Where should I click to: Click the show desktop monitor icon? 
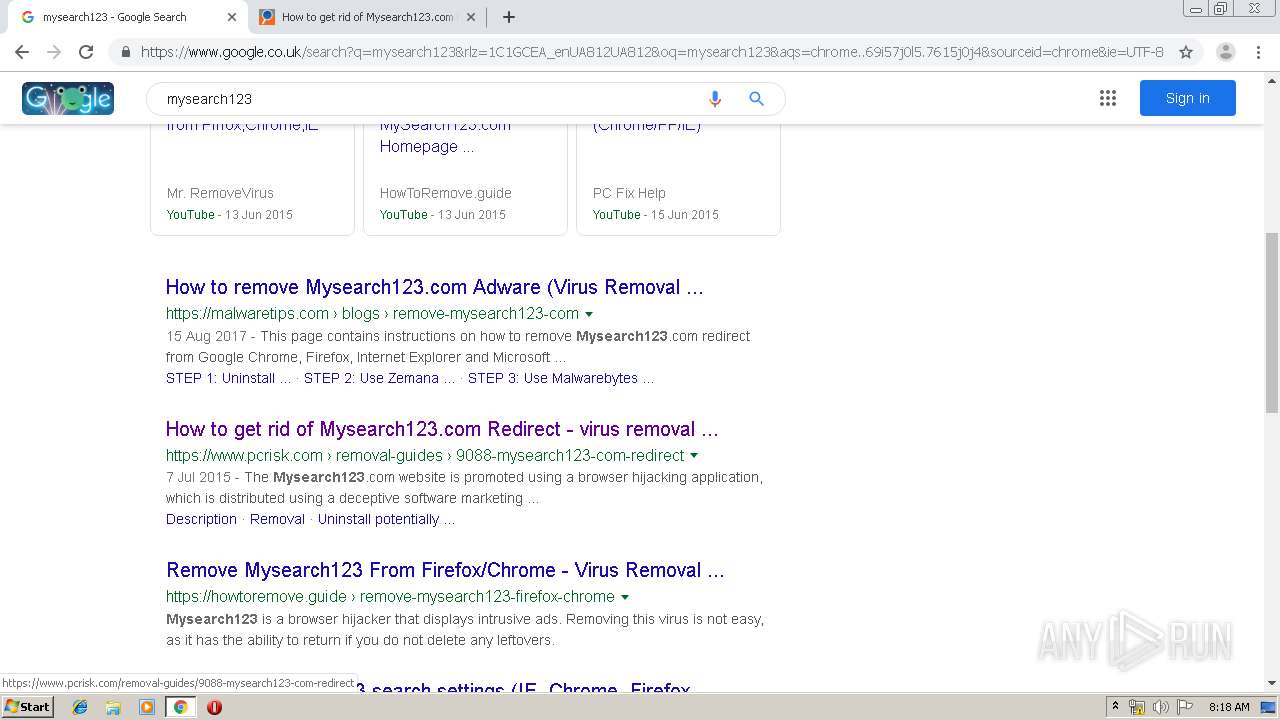1269,707
